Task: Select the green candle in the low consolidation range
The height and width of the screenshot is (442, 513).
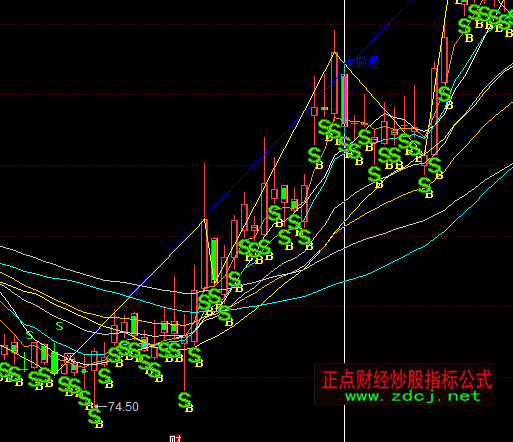Action: 134,323
